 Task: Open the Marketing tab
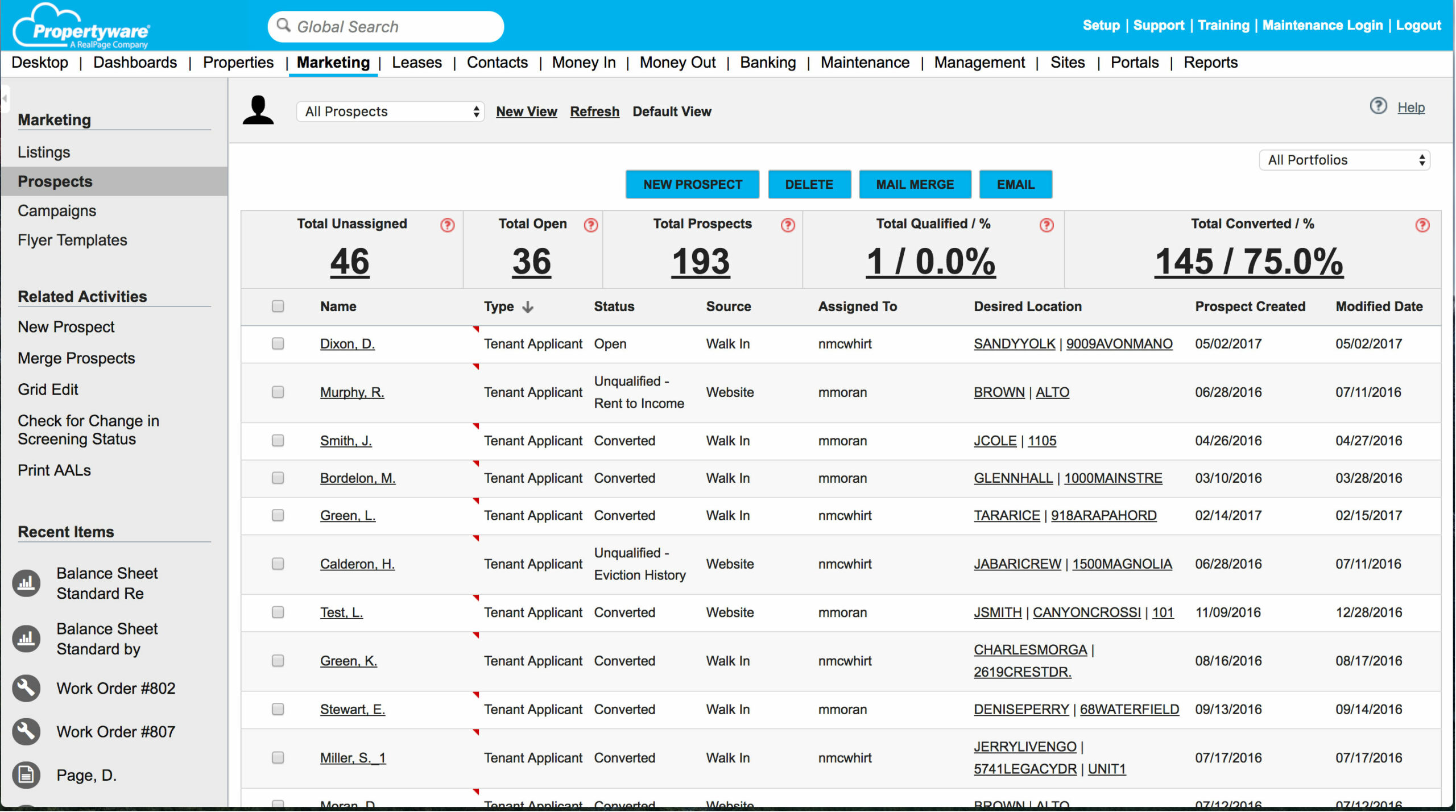333,63
